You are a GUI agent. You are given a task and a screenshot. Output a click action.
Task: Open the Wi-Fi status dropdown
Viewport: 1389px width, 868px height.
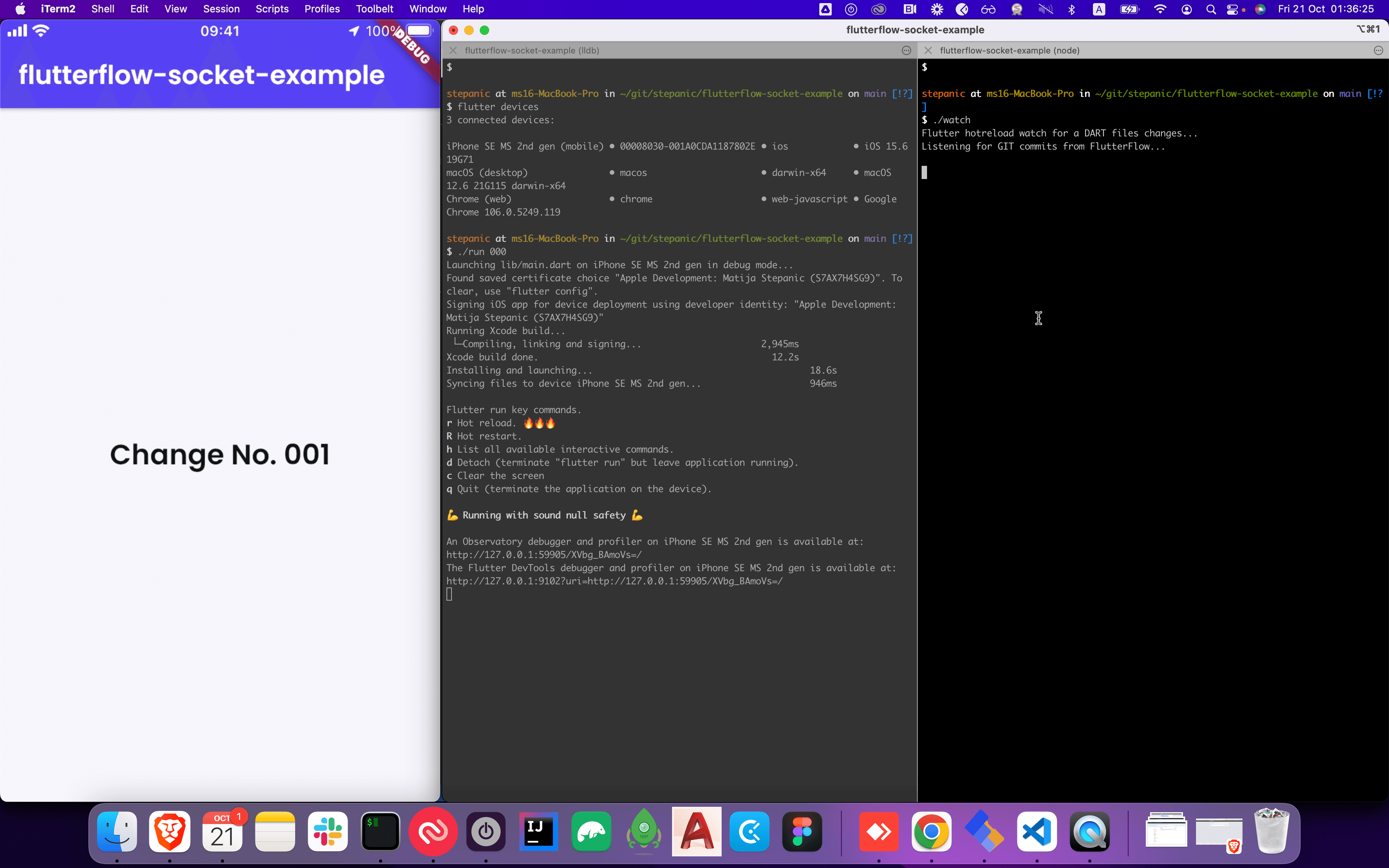point(1160,9)
